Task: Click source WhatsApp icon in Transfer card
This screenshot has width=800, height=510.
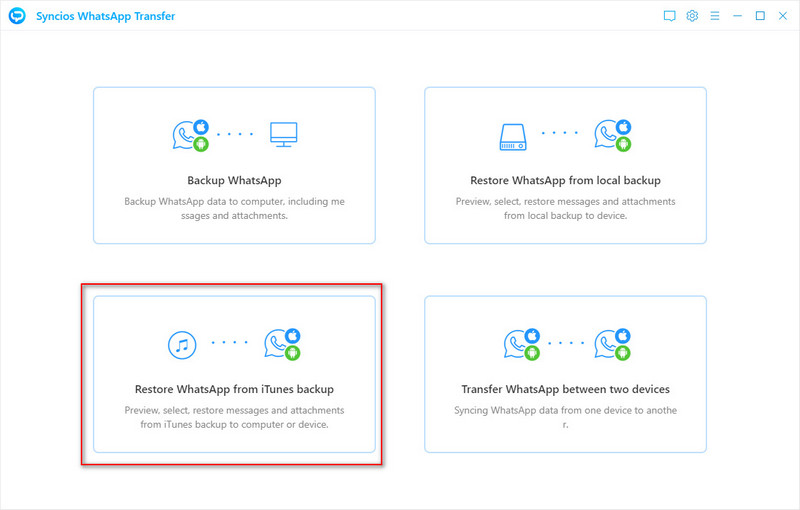Action: click(522, 344)
